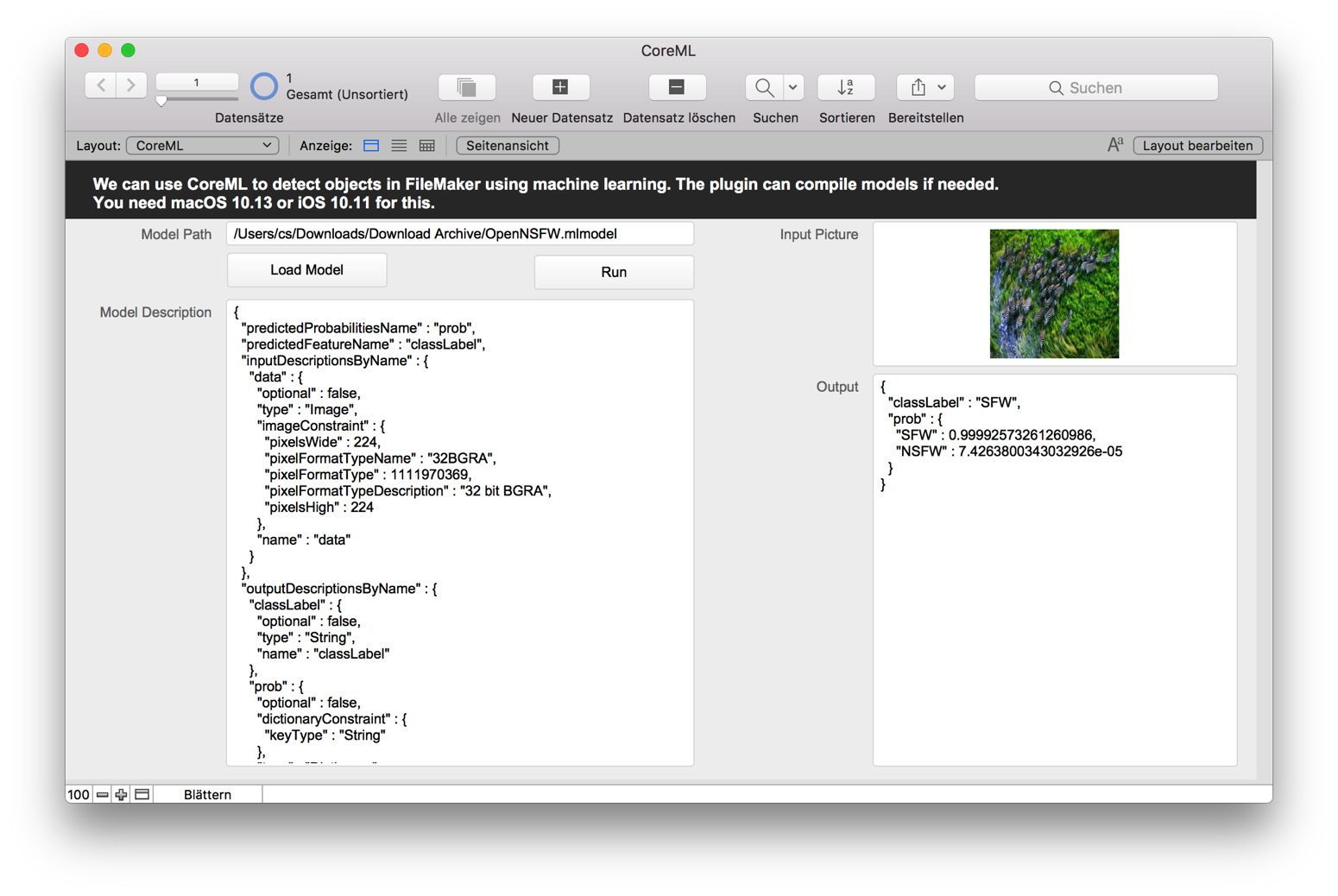This screenshot has width=1338, height=896.
Task: Click the Suchen magnifier icon
Action: point(764,87)
